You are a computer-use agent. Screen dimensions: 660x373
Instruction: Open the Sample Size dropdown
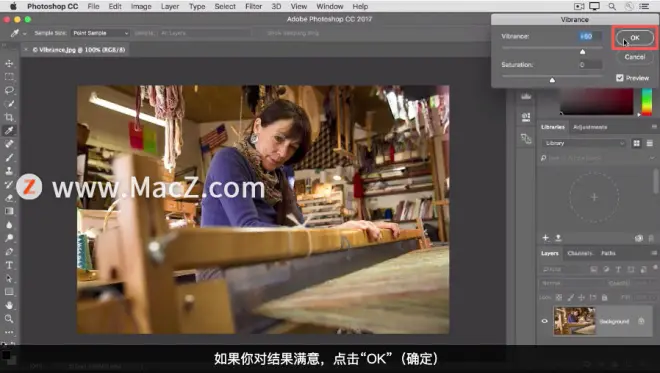(x=100, y=33)
